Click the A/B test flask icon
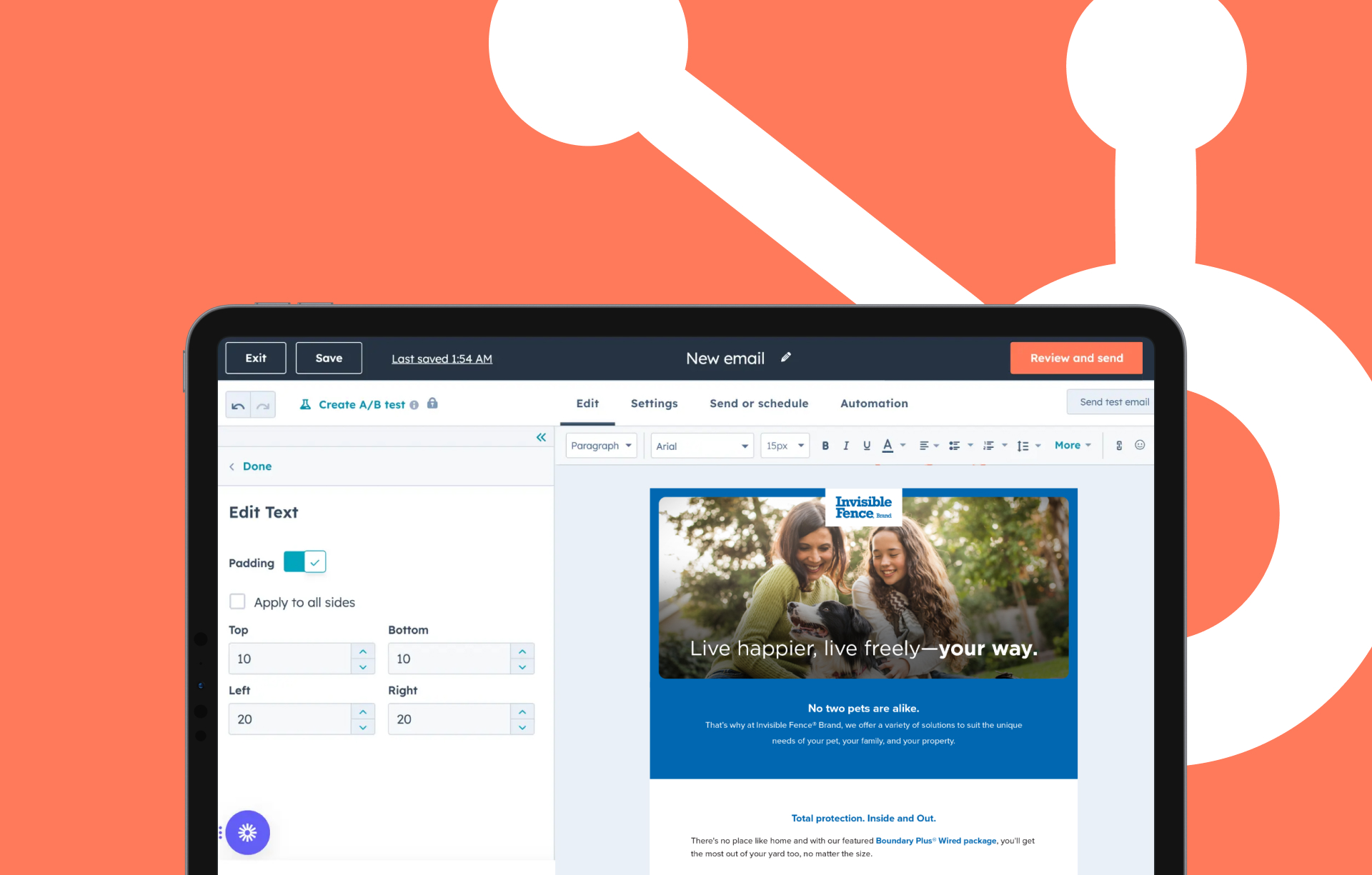Image resolution: width=1372 pixels, height=875 pixels. coord(305,404)
